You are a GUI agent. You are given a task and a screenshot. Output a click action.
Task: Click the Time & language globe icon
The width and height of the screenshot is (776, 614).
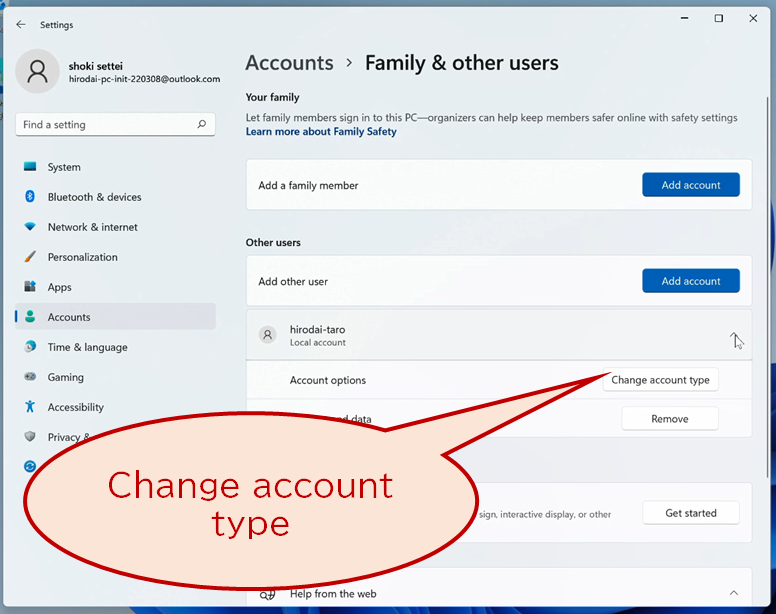pyautogui.click(x=30, y=346)
